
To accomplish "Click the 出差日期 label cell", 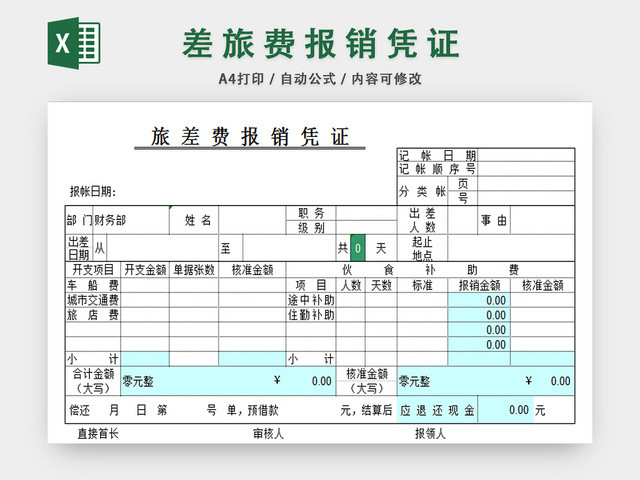I will [79, 248].
